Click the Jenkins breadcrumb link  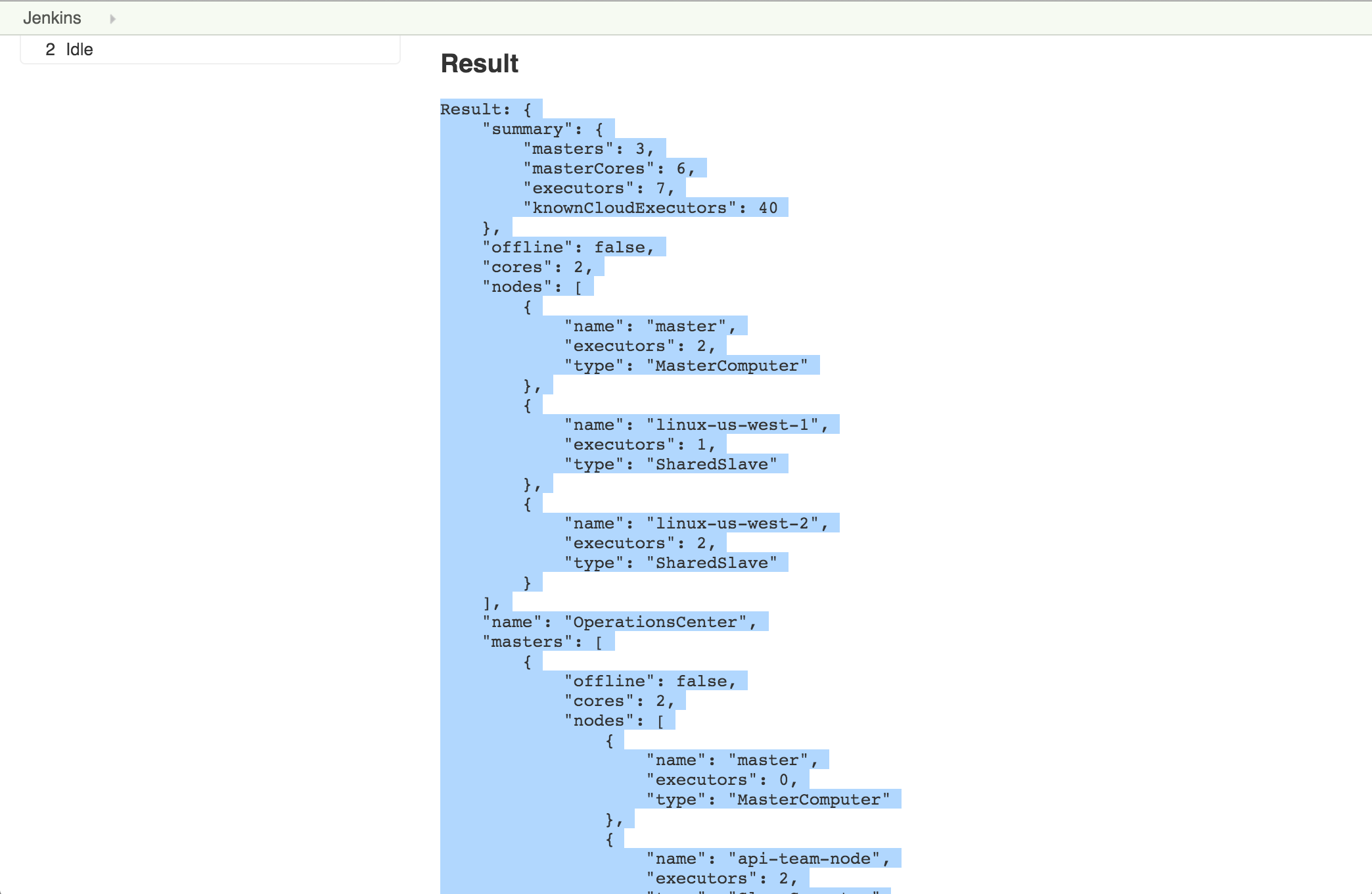click(52, 18)
